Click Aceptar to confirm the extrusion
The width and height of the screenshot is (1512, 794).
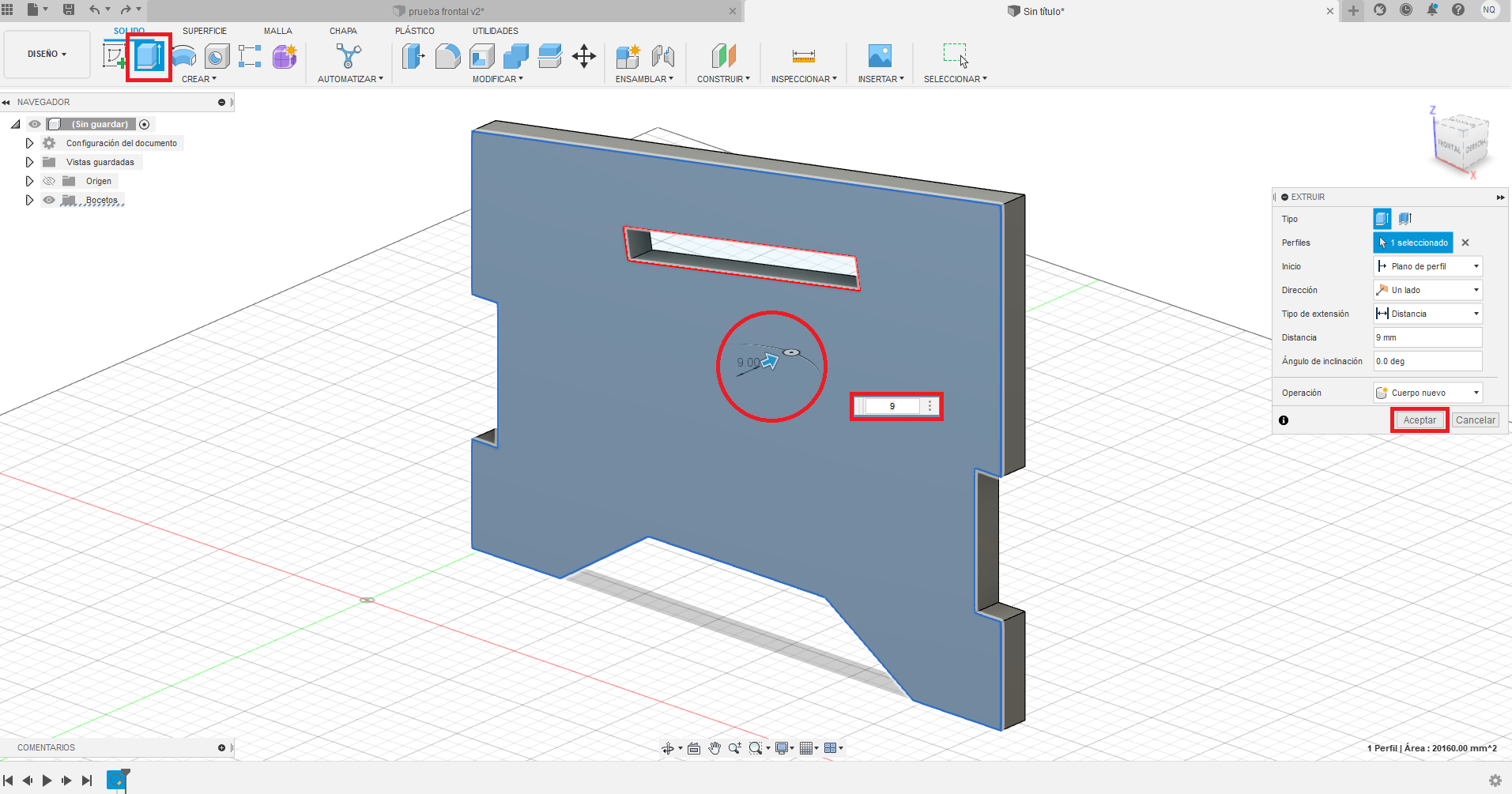(1420, 420)
